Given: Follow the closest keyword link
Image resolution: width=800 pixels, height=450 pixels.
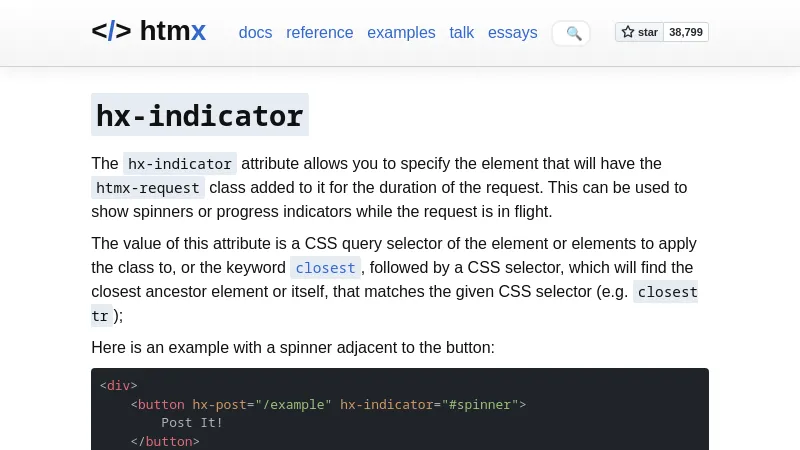Looking at the screenshot, I should (325, 268).
